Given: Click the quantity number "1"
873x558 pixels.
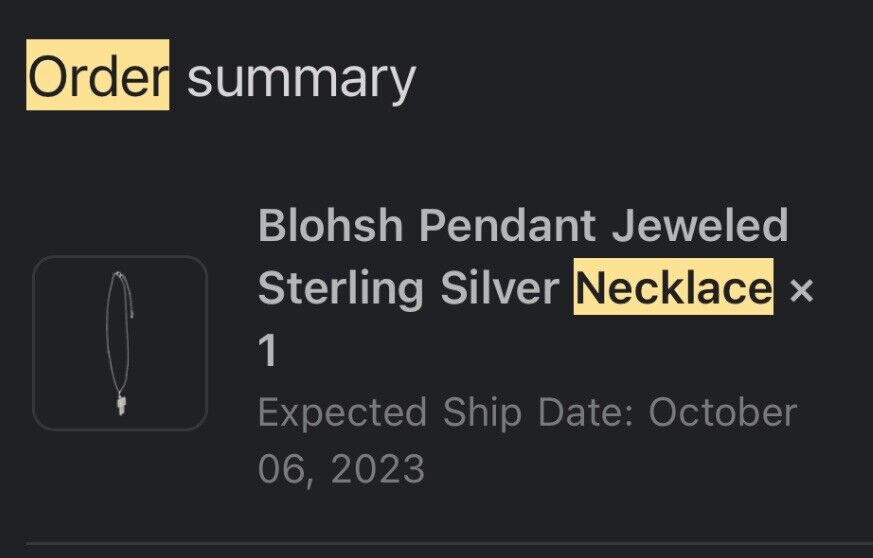Looking at the screenshot, I should pos(268,351).
